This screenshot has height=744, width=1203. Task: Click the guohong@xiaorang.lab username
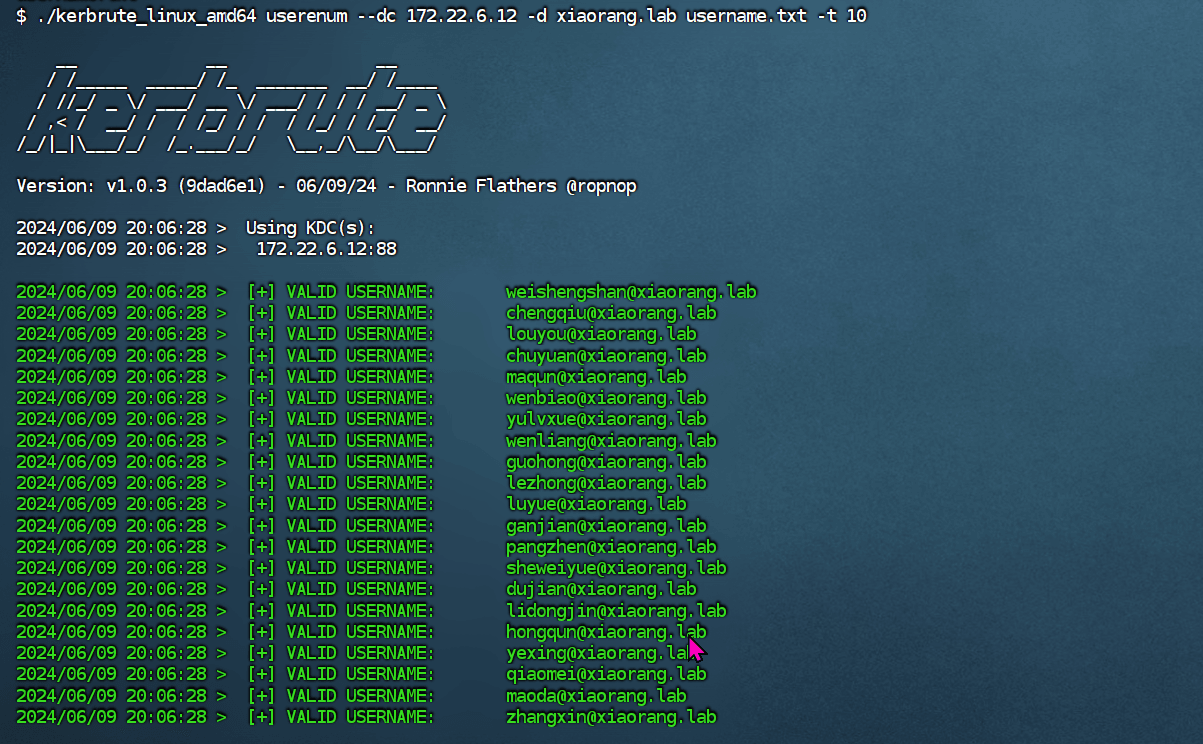click(605, 462)
